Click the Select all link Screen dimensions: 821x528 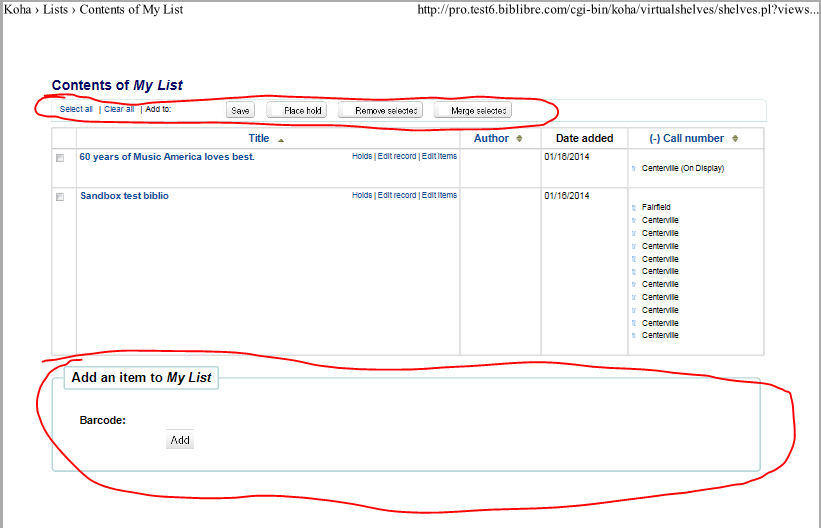click(76, 109)
